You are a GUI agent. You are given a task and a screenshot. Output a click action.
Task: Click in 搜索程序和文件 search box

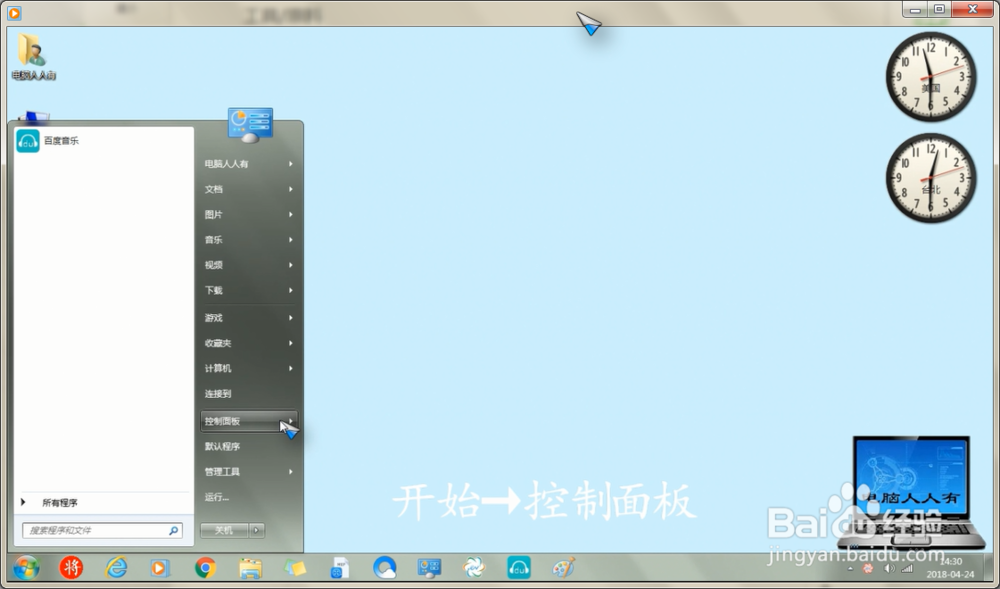(x=102, y=530)
